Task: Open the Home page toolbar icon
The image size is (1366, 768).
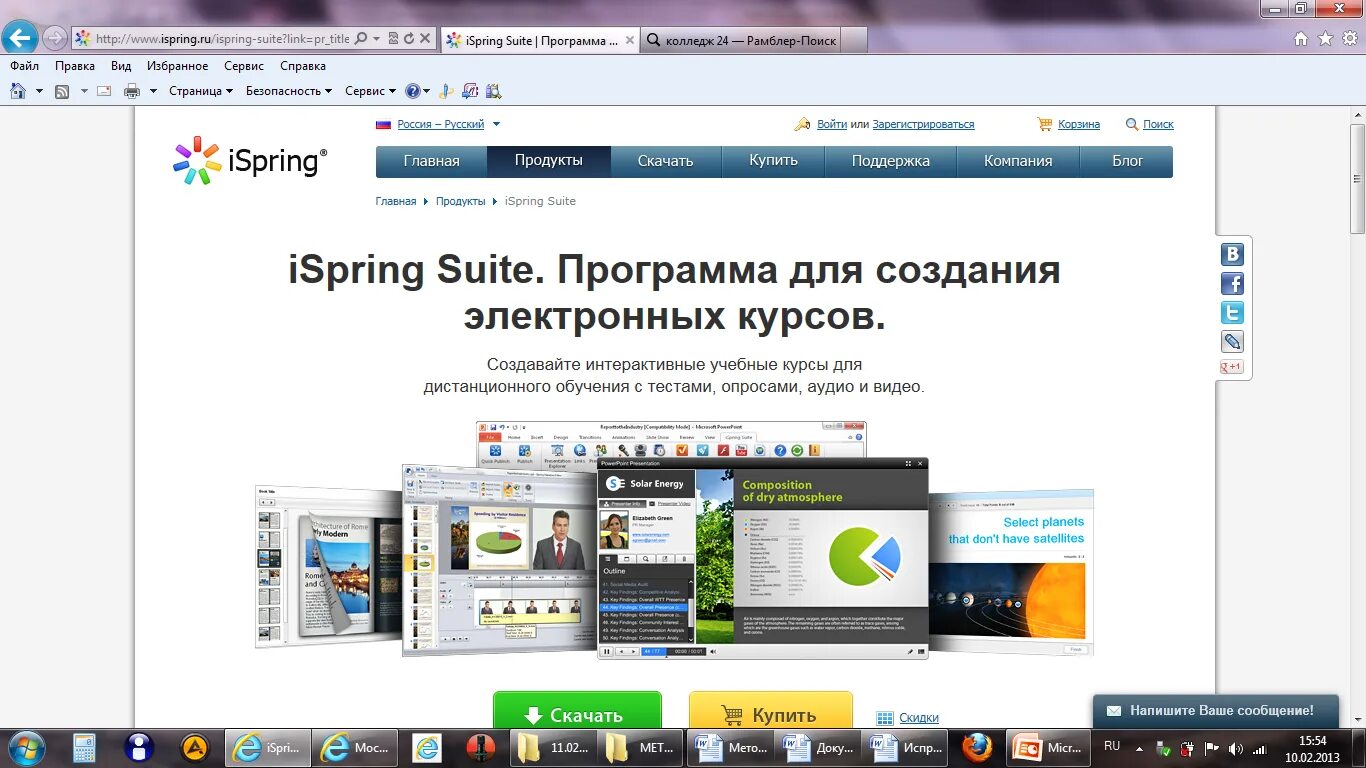Action: coord(18,91)
